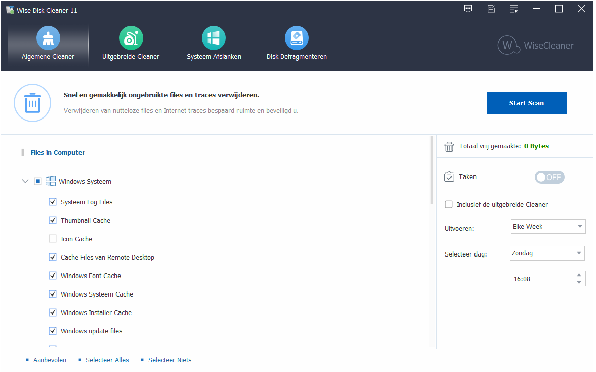This screenshot has height=372, width=596.
Task: Click the Windows logo Systeem Afslanken icon
Action: [214, 38]
